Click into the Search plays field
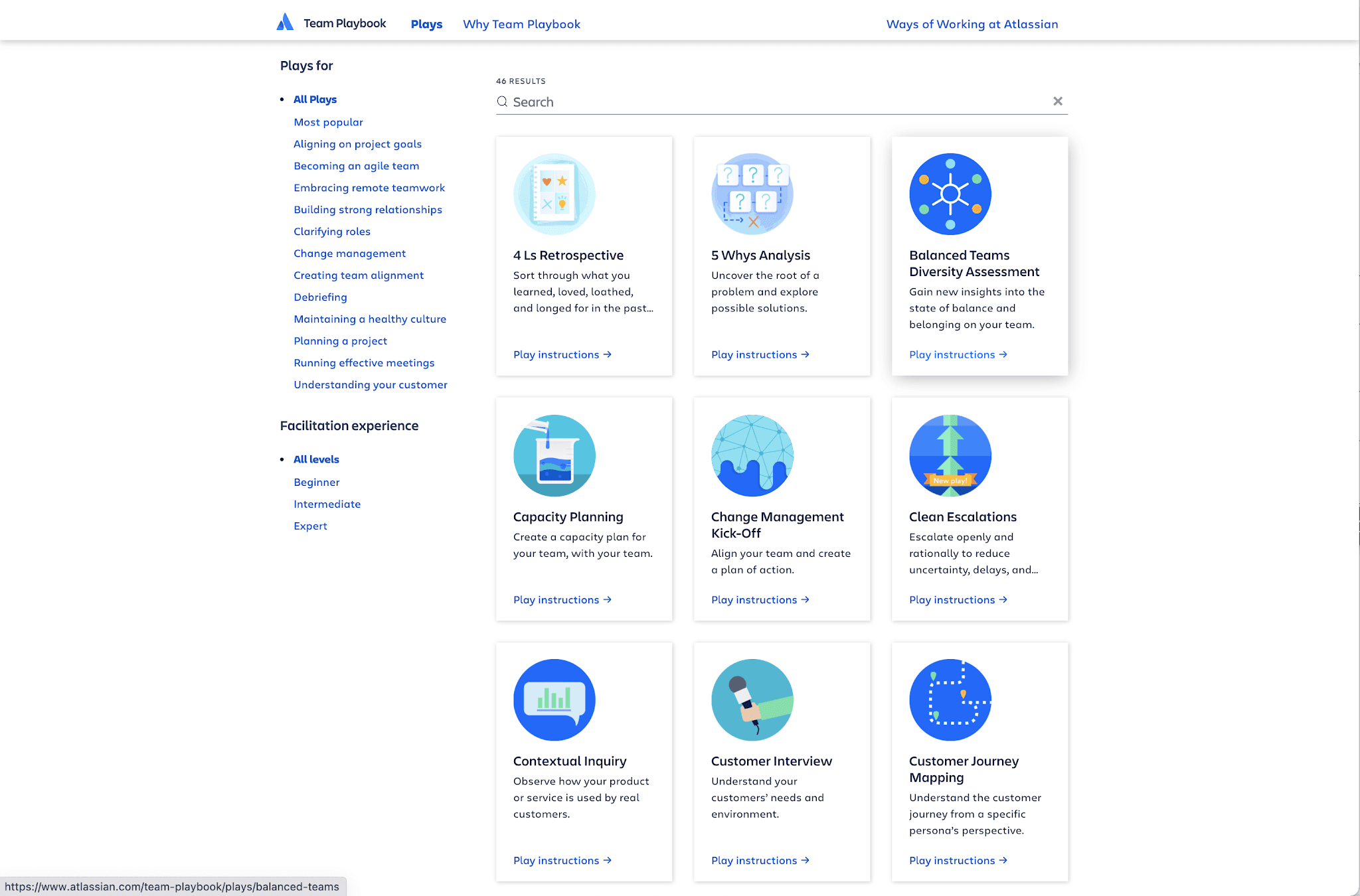1360x896 pixels. point(777,102)
